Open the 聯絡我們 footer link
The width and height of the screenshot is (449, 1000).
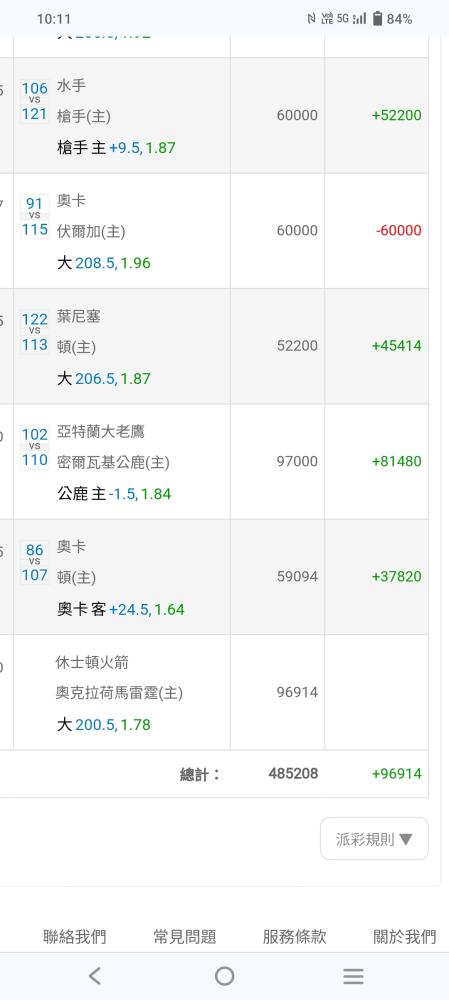coord(75,936)
